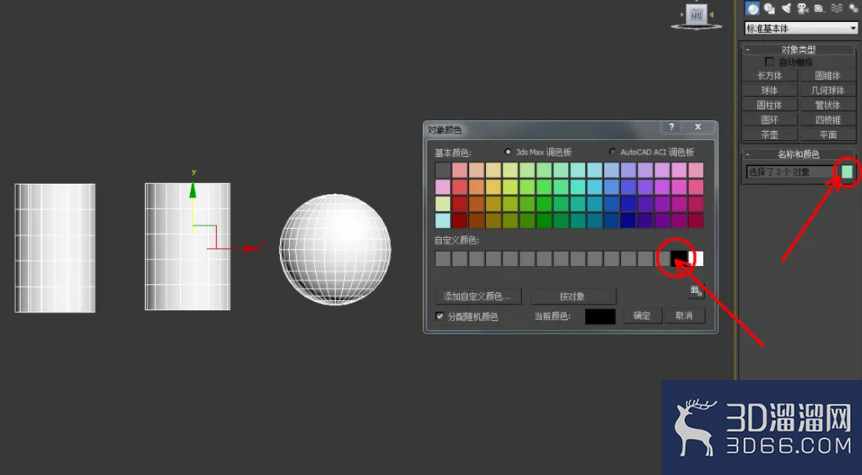The width and height of the screenshot is (862, 475).
Task: Click the green Y axis gizmo arrow
Action: point(193,190)
